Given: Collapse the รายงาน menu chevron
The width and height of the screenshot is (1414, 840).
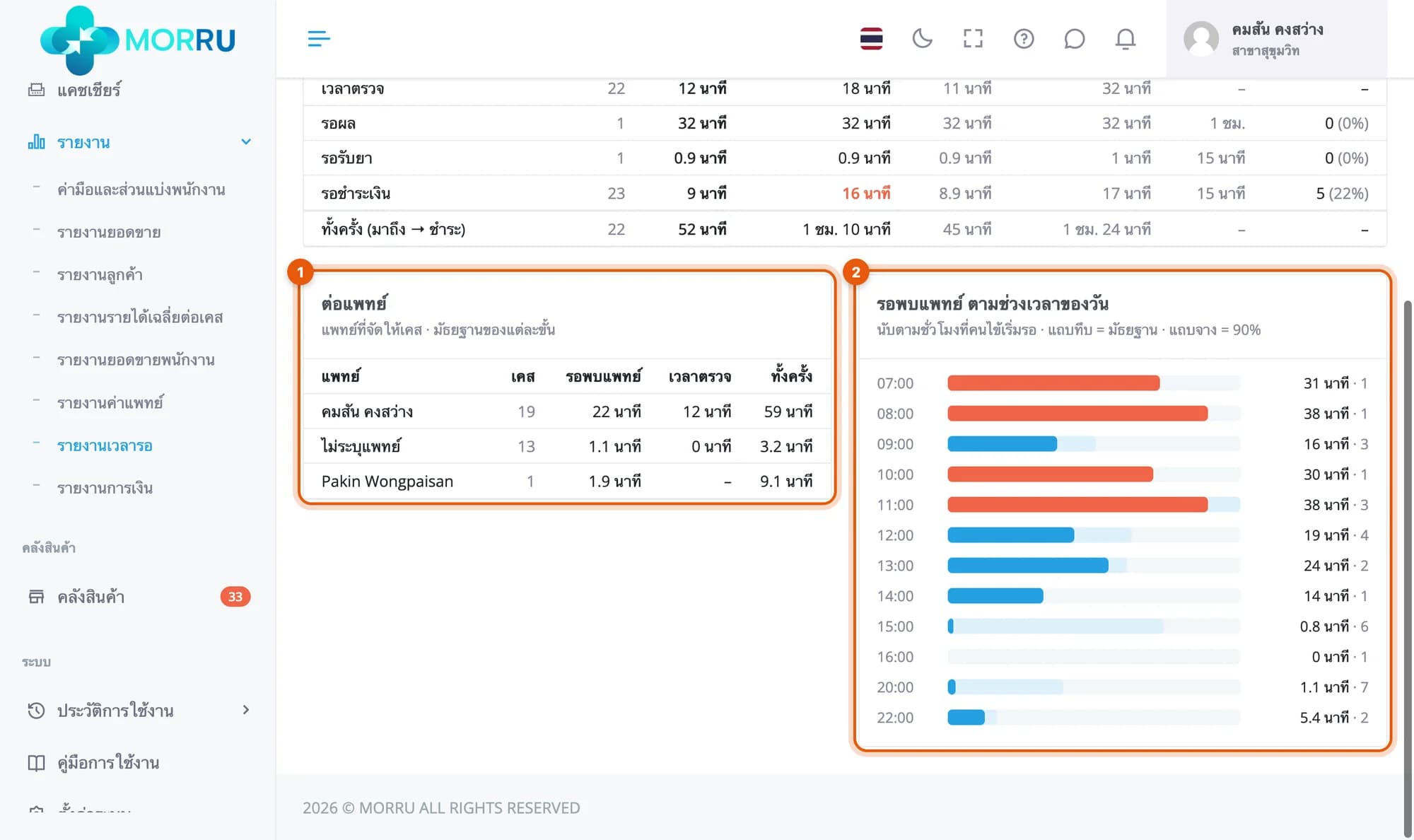Looking at the screenshot, I should [x=246, y=142].
